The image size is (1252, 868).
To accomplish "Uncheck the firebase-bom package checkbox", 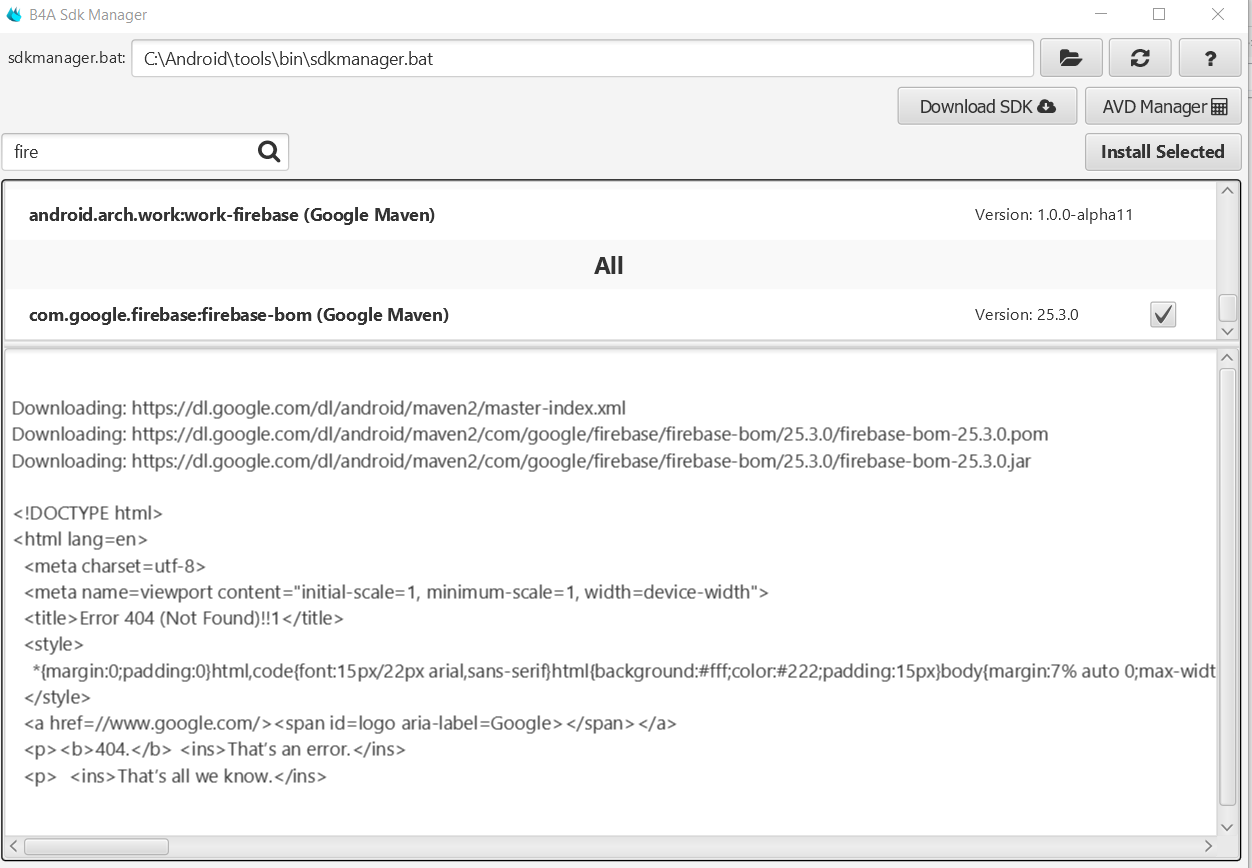I will coord(1163,315).
